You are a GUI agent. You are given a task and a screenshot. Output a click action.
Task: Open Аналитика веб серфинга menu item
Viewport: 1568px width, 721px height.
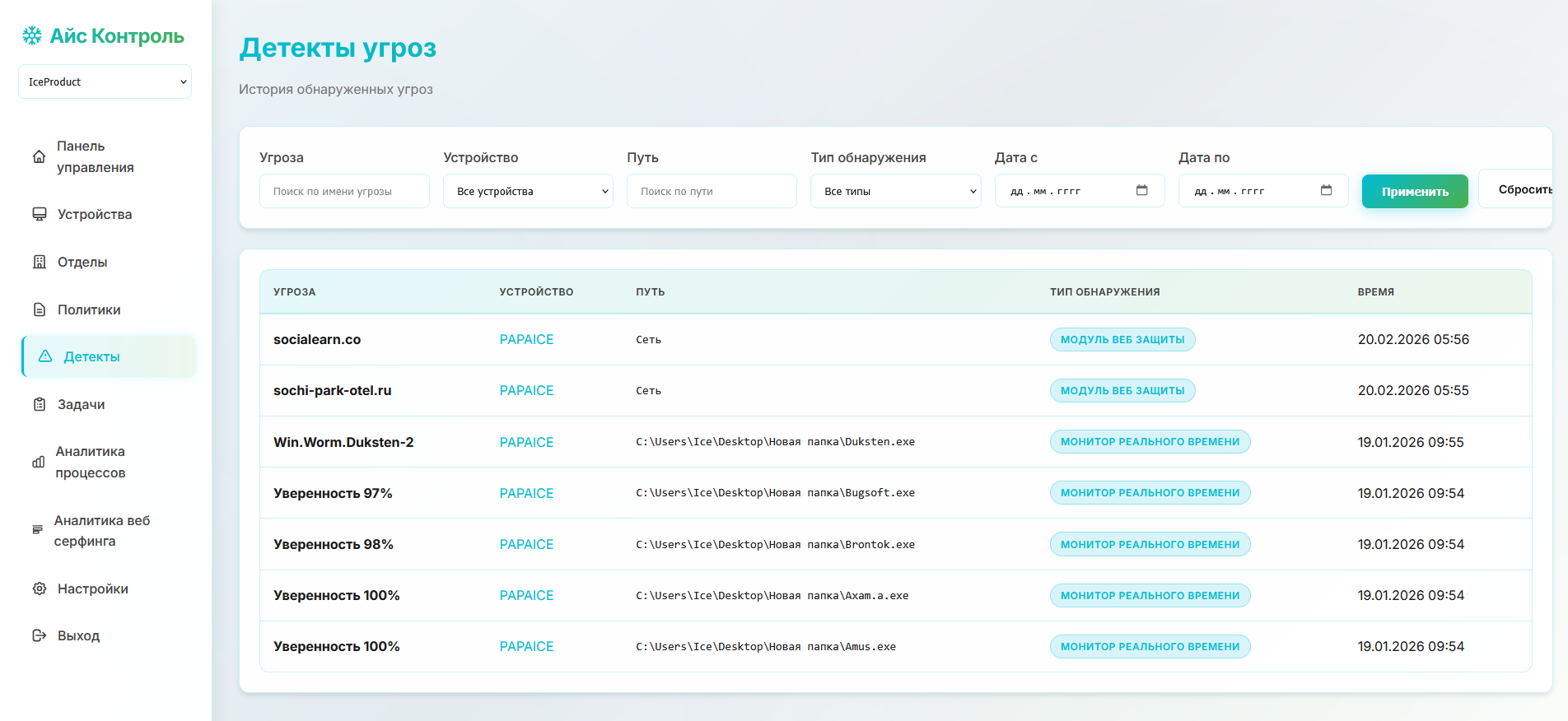(102, 531)
